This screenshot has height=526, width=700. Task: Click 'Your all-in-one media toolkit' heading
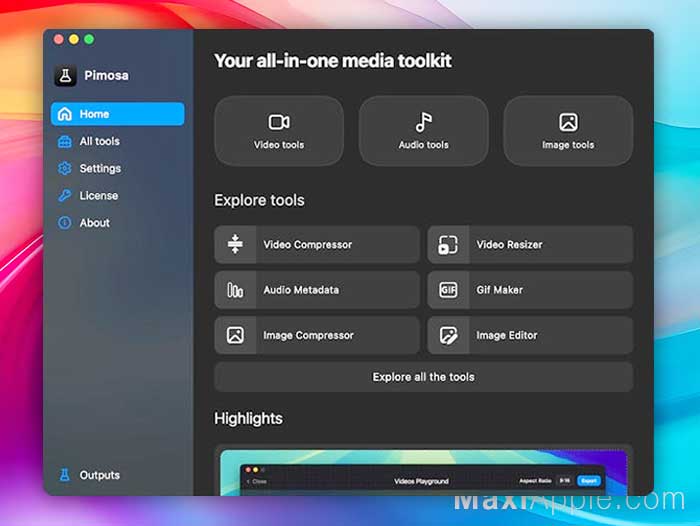[333, 61]
